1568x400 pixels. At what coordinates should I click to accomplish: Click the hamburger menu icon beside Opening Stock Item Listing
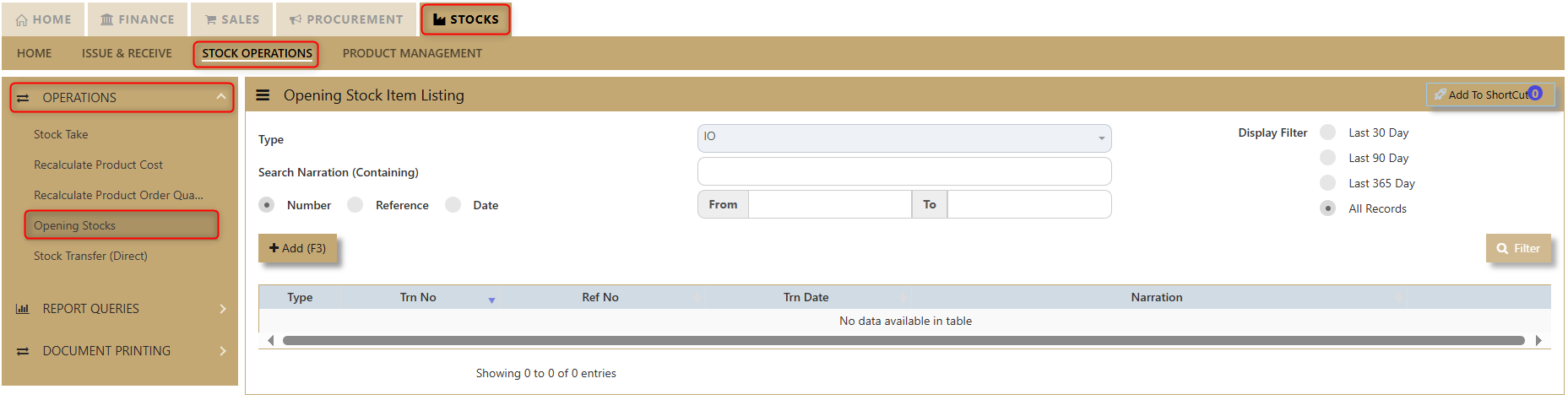coord(263,95)
